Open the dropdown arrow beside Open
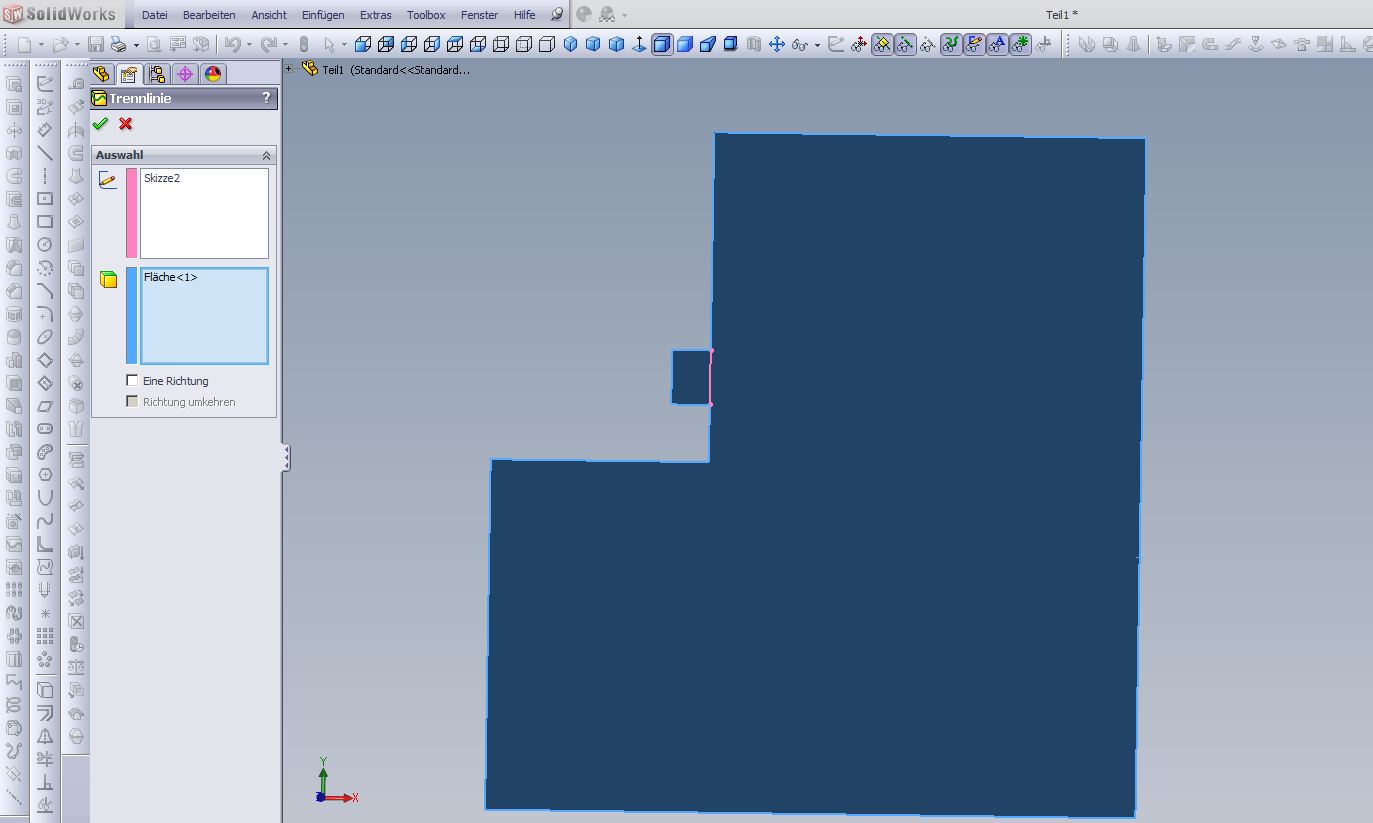This screenshot has width=1373, height=823. click(76, 45)
